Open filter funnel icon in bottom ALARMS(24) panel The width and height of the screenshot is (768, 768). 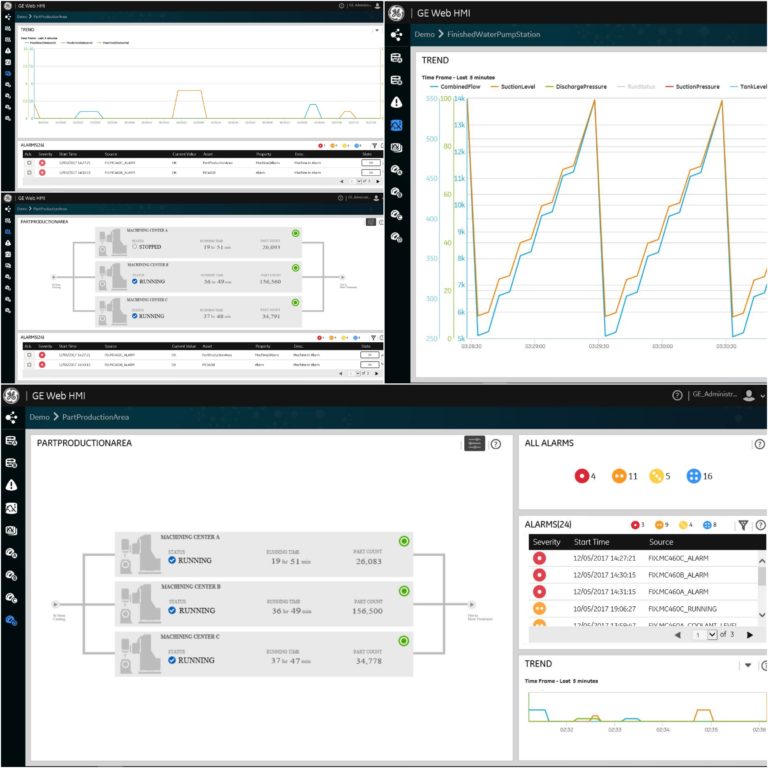tap(743, 525)
